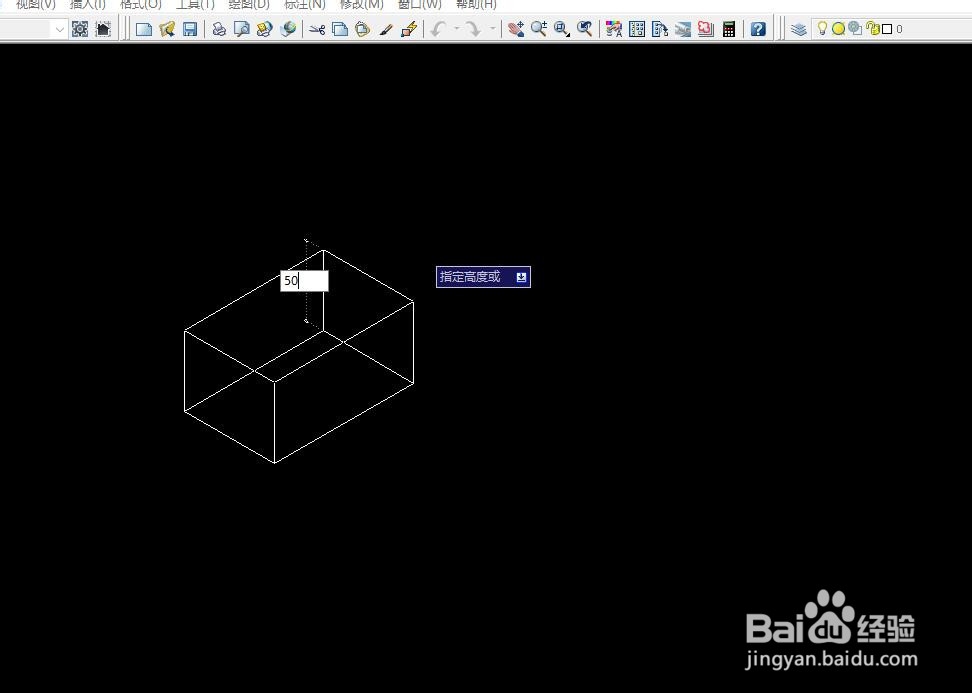Open the Markup Set Manager icon
Viewport: 972px width, 693px height.
705,29
